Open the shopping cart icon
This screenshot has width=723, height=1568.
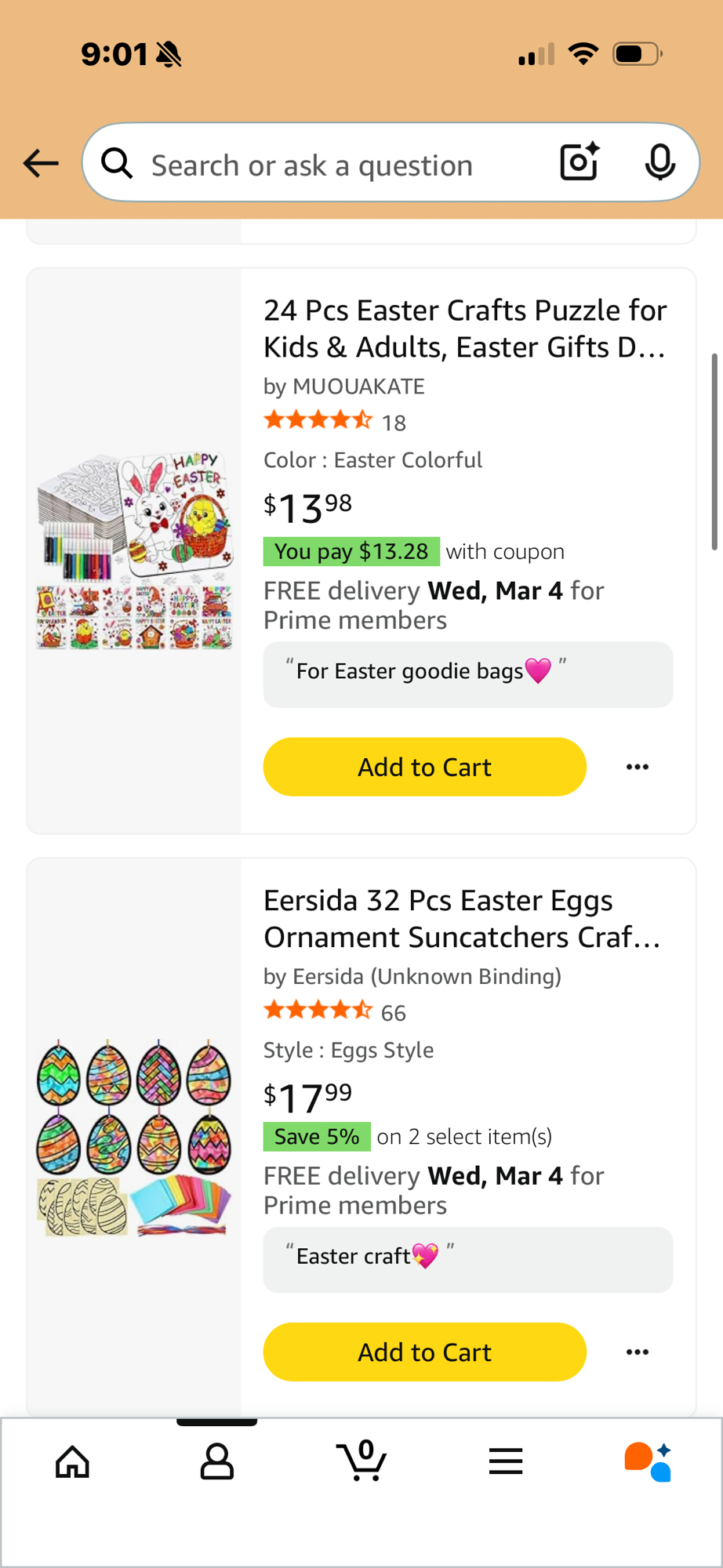click(361, 1461)
